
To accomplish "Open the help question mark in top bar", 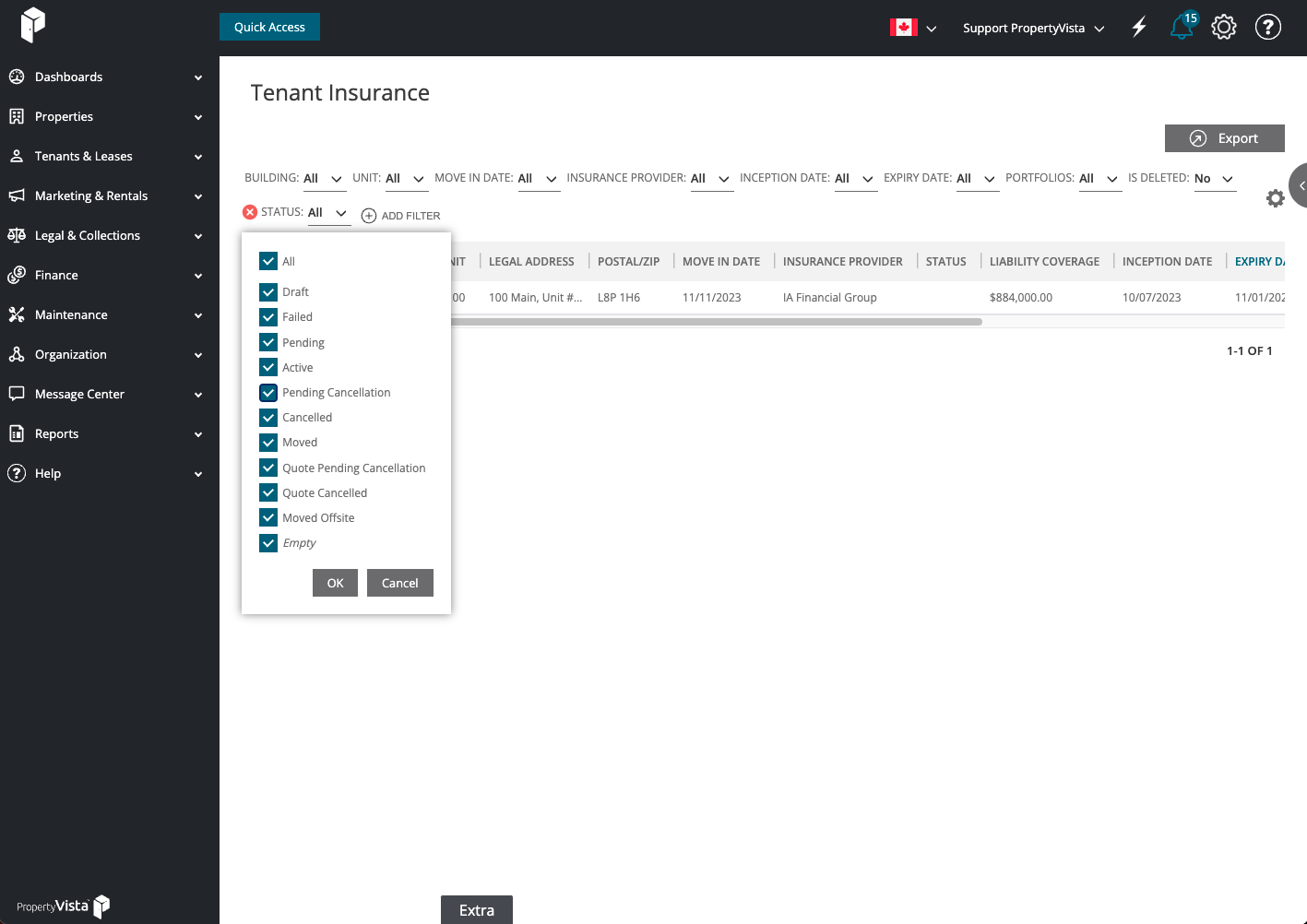I will coord(1268,27).
